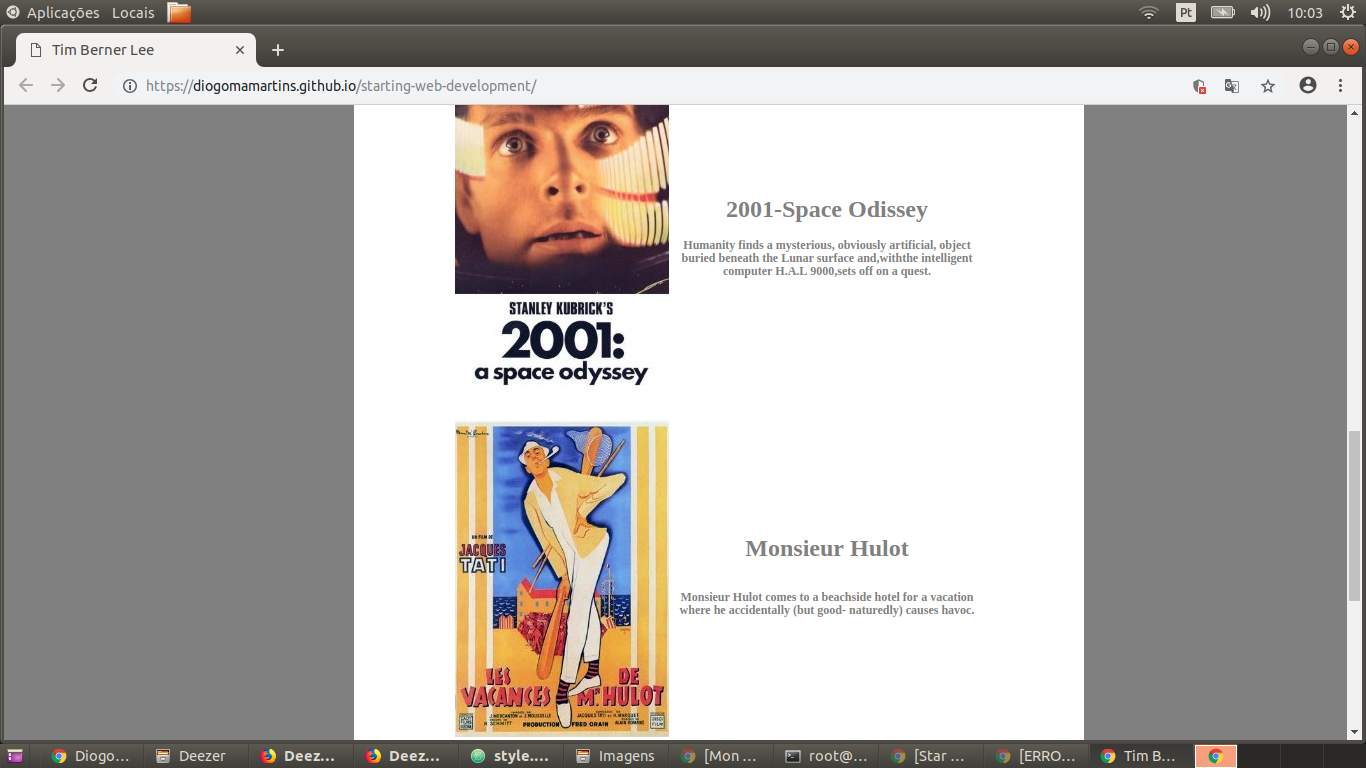This screenshot has height=768, width=1366.
Task: View site information icon in address bar
Action: 129,86
